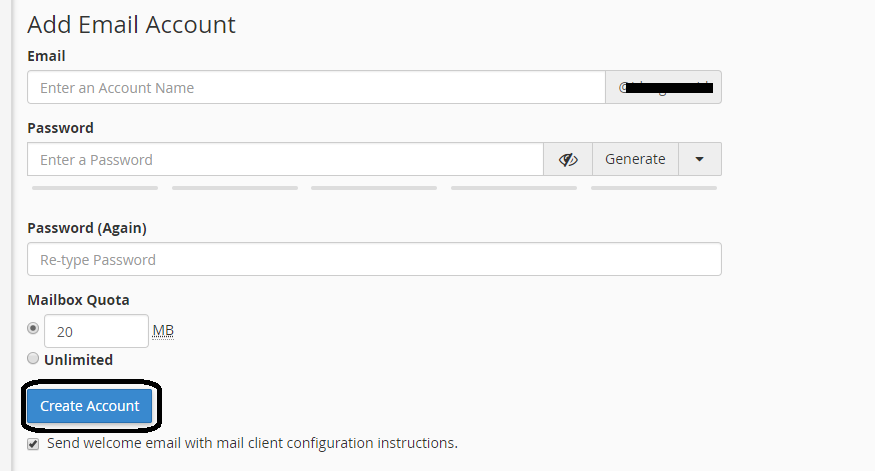875x471 pixels.
Task: Choose the Unlimited quota radio button
Action: click(34, 358)
